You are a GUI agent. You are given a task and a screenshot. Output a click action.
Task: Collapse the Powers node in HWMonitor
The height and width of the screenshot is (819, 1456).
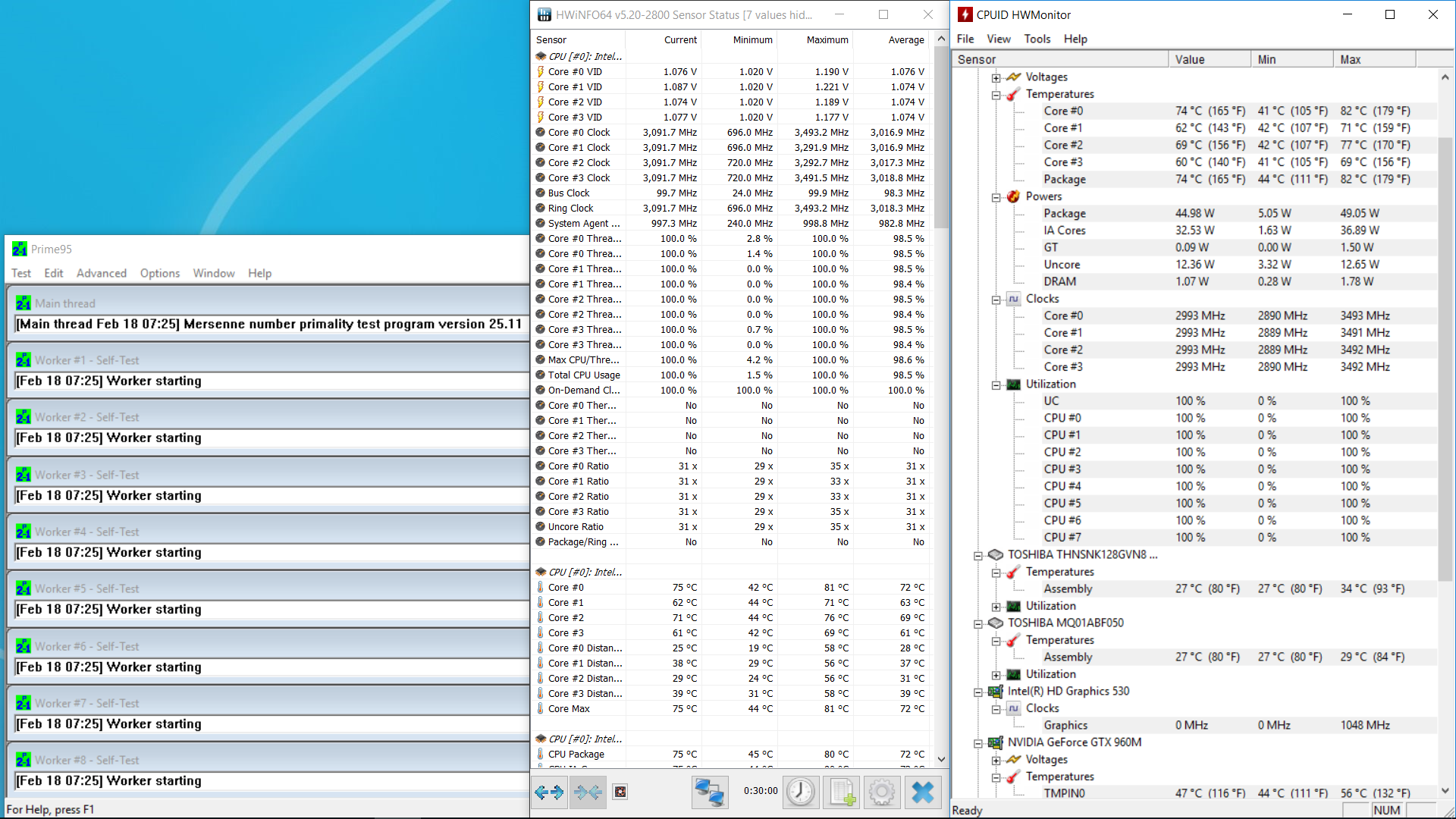point(996,197)
